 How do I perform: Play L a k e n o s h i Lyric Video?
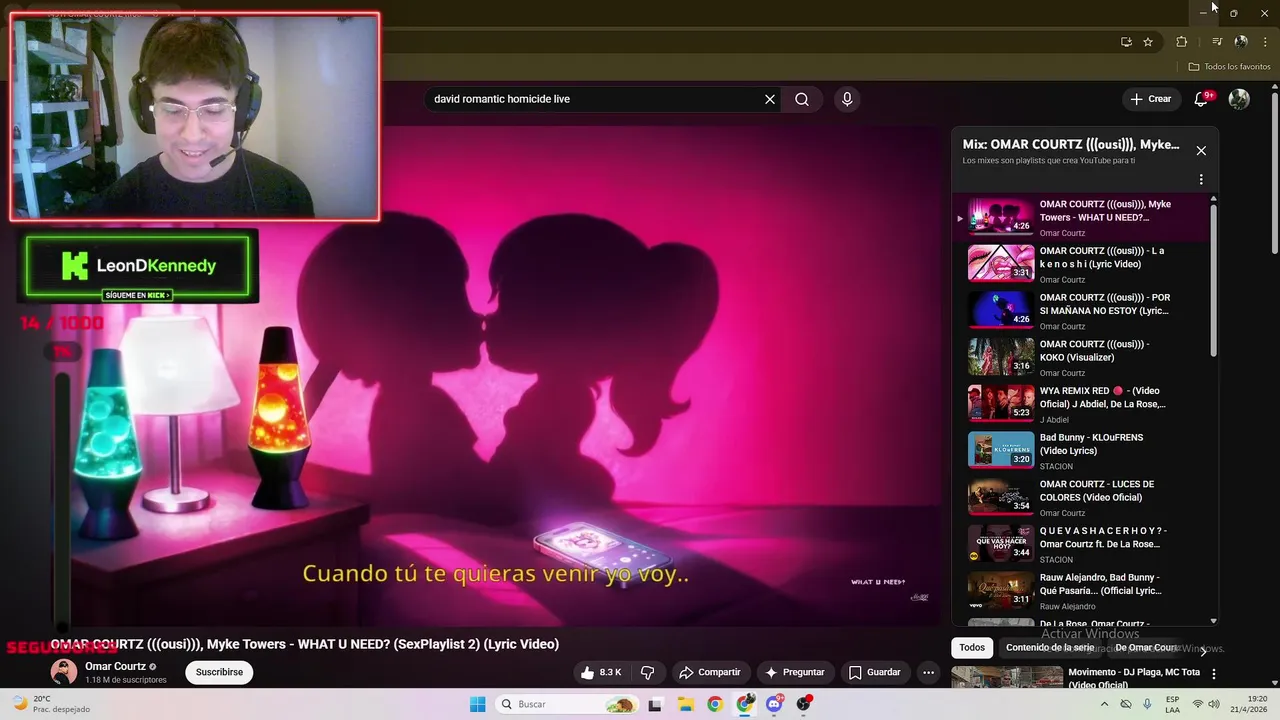pos(1081,264)
